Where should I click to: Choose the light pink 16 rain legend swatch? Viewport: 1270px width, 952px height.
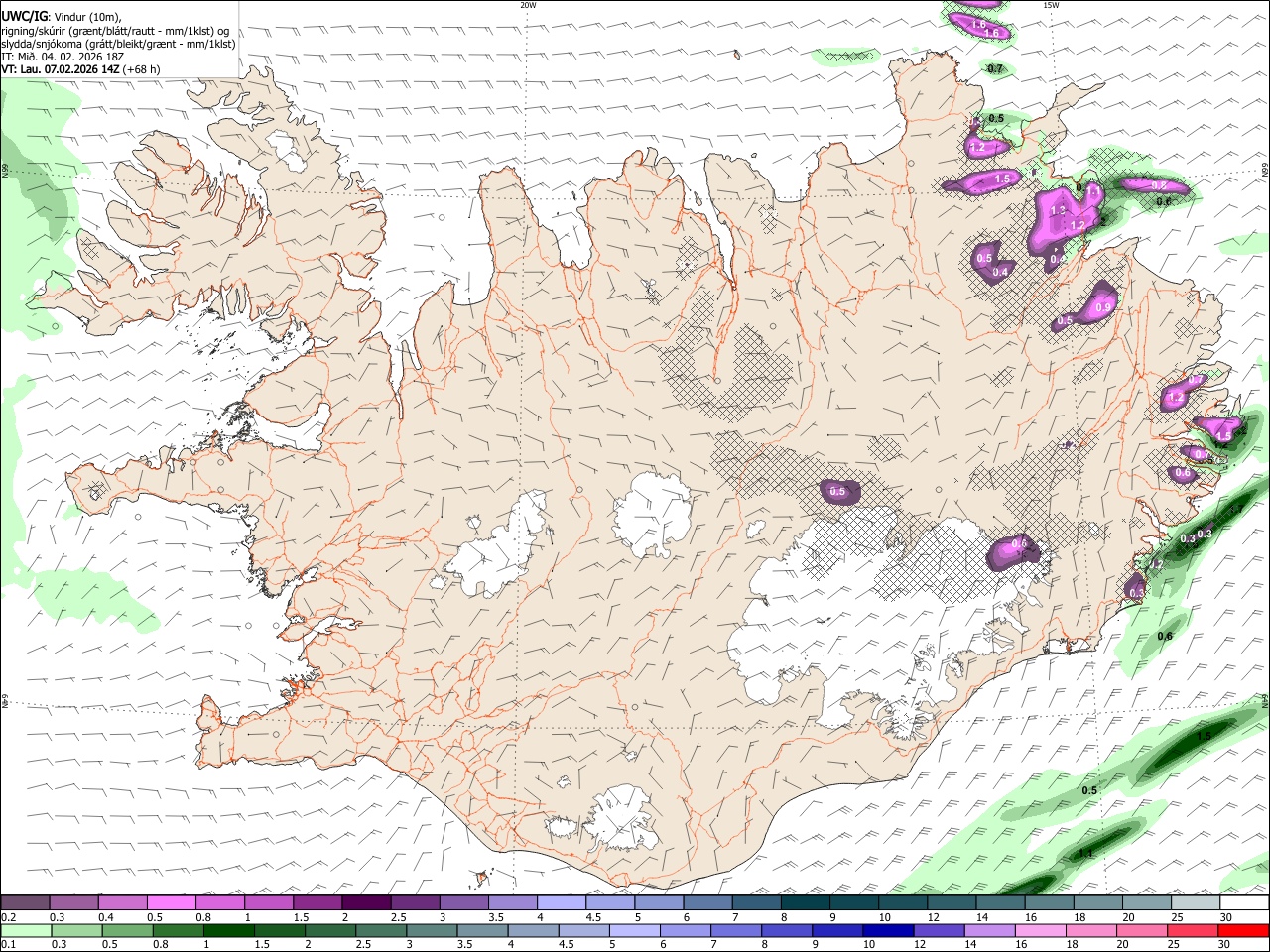click(x=1040, y=930)
